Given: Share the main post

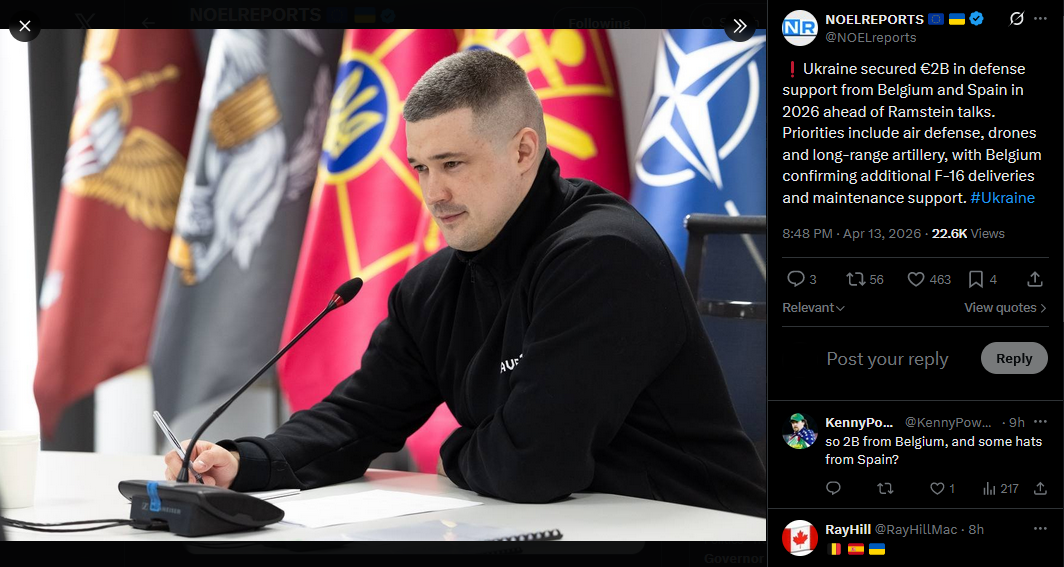Looking at the screenshot, I should pos(1035,279).
